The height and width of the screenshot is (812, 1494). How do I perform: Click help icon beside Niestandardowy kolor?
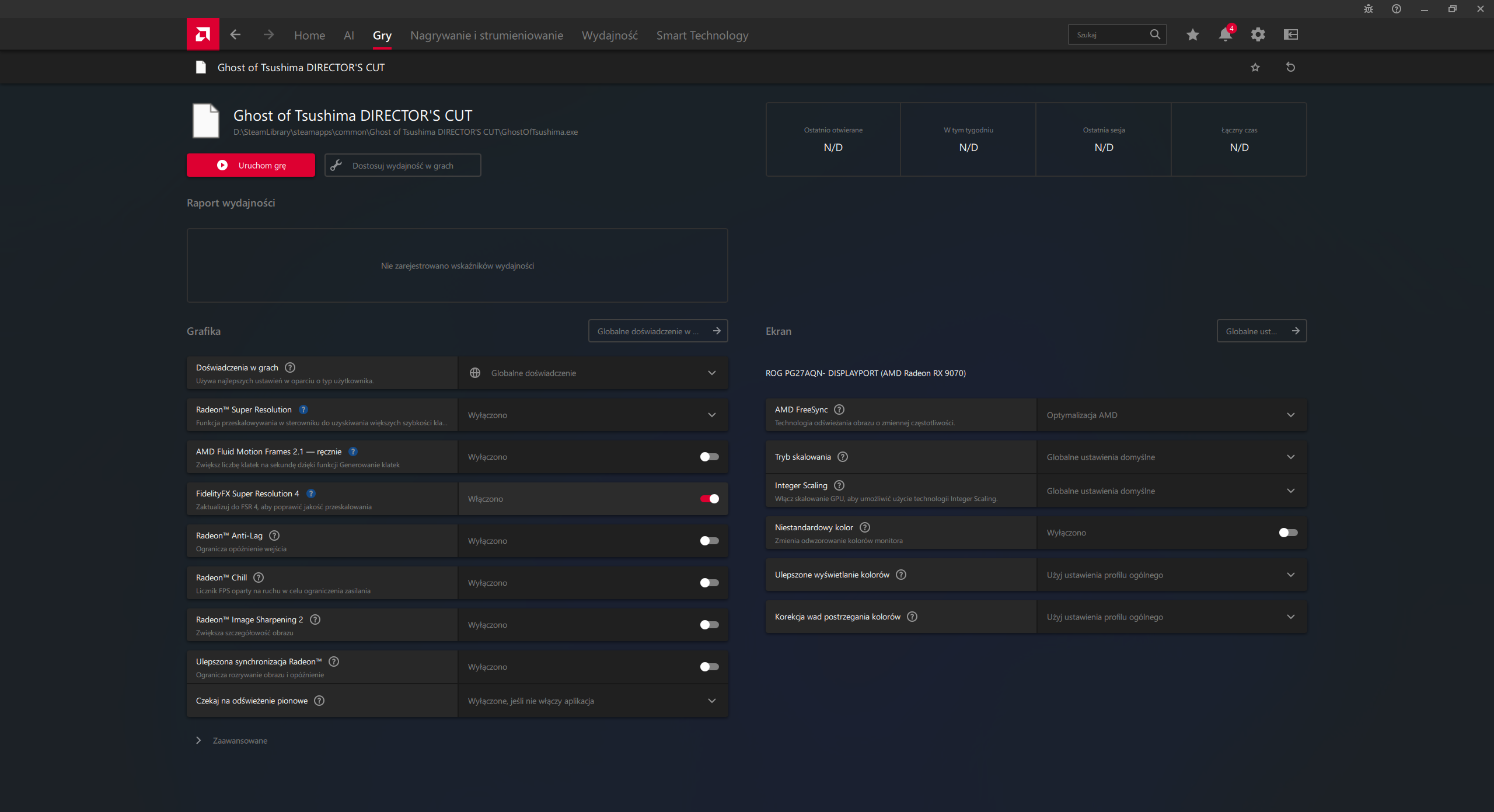pyautogui.click(x=865, y=527)
